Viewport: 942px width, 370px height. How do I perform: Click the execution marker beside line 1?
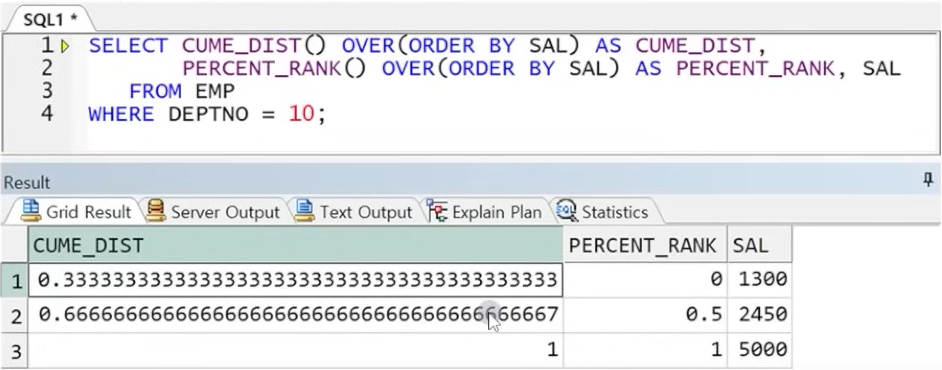pyautogui.click(x=65, y=46)
